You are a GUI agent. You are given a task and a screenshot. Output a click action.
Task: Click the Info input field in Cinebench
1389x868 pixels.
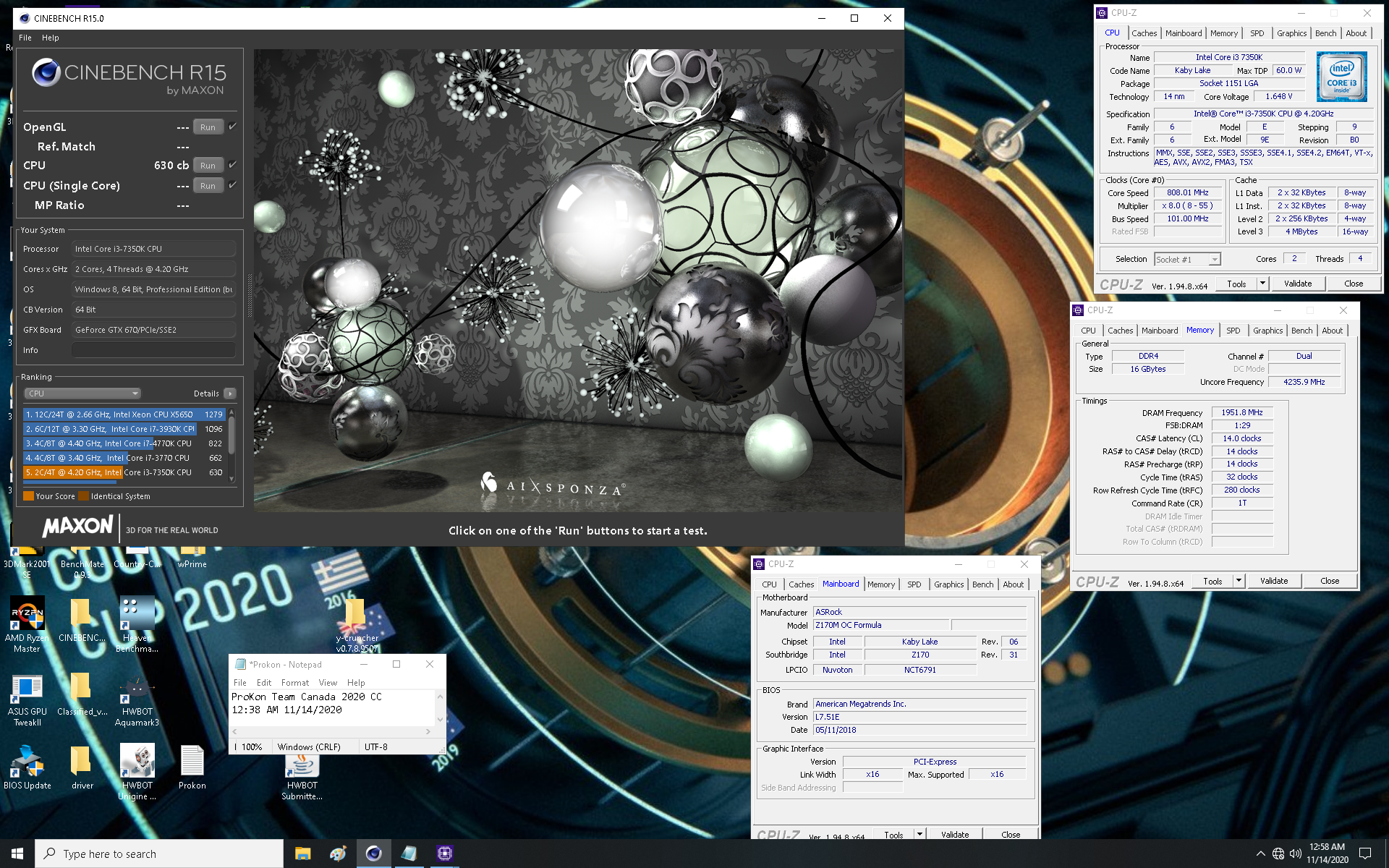click(x=154, y=350)
